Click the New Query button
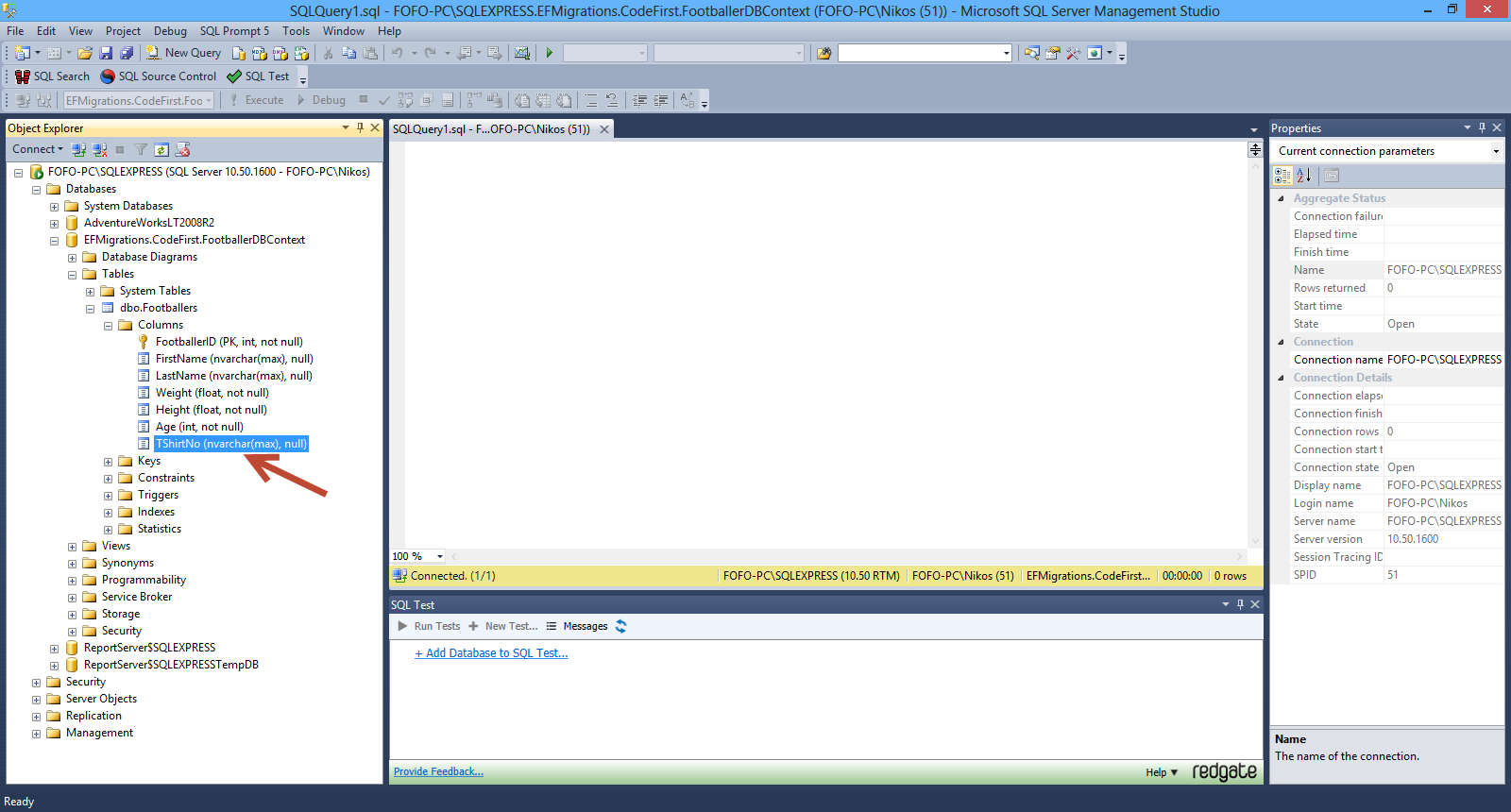The height and width of the screenshot is (812, 1511). (x=183, y=53)
